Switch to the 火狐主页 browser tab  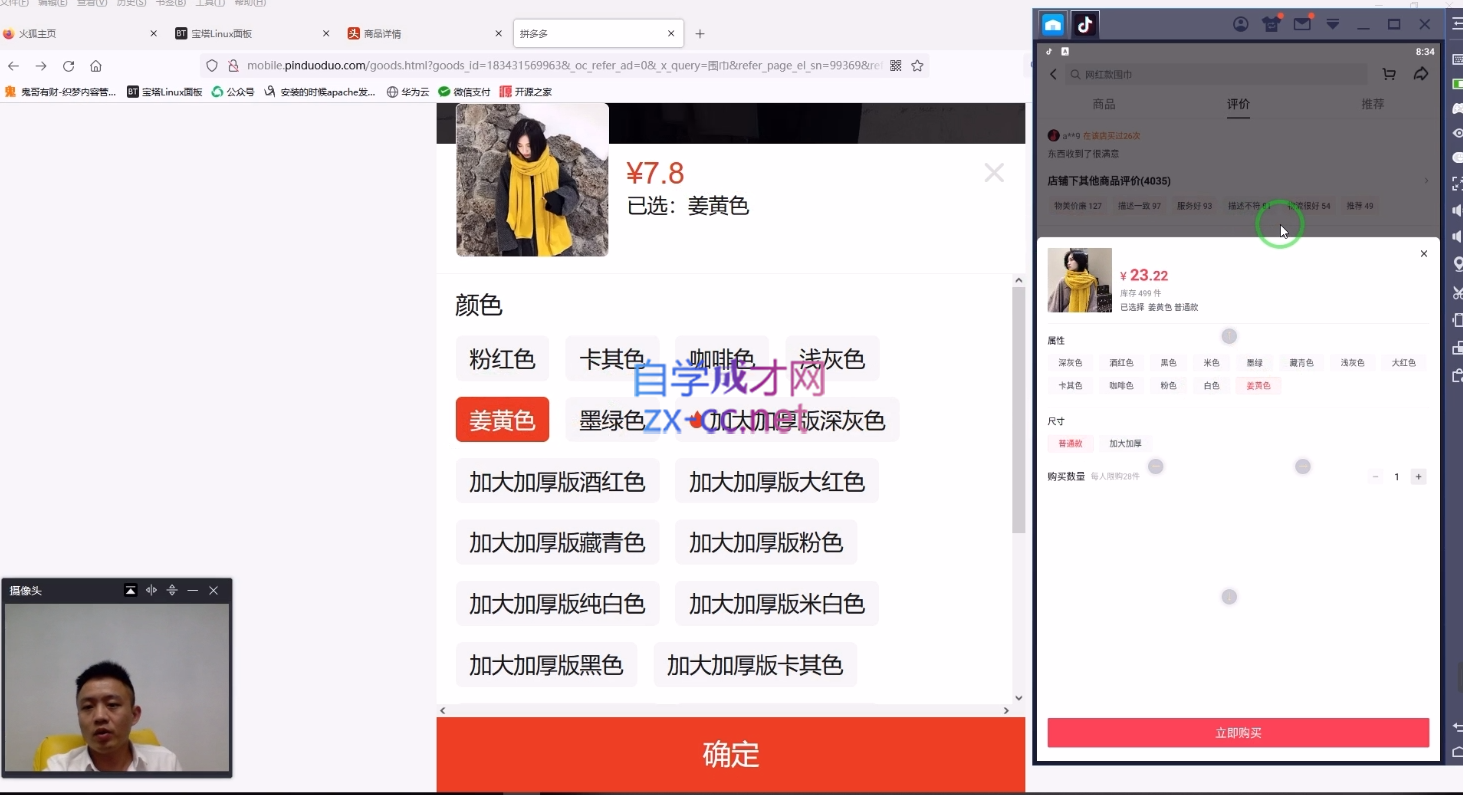(80, 33)
